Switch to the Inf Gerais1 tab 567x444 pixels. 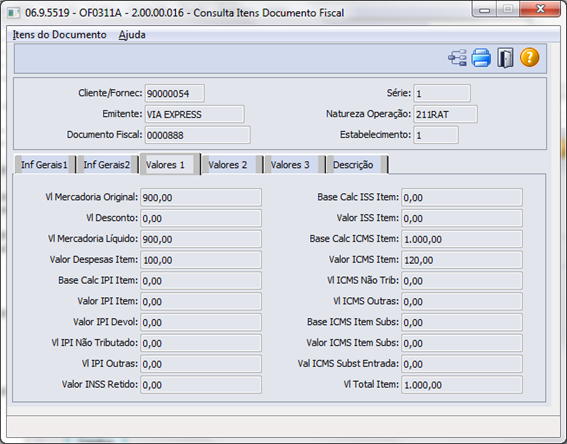(x=45, y=165)
